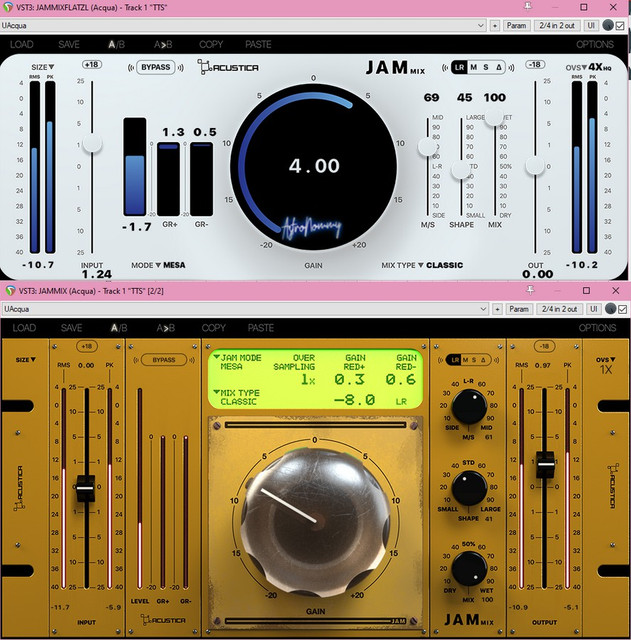Screen dimensions: 631x640
Task: Toggle the -18 button in gold plugin
Action: tap(544, 346)
